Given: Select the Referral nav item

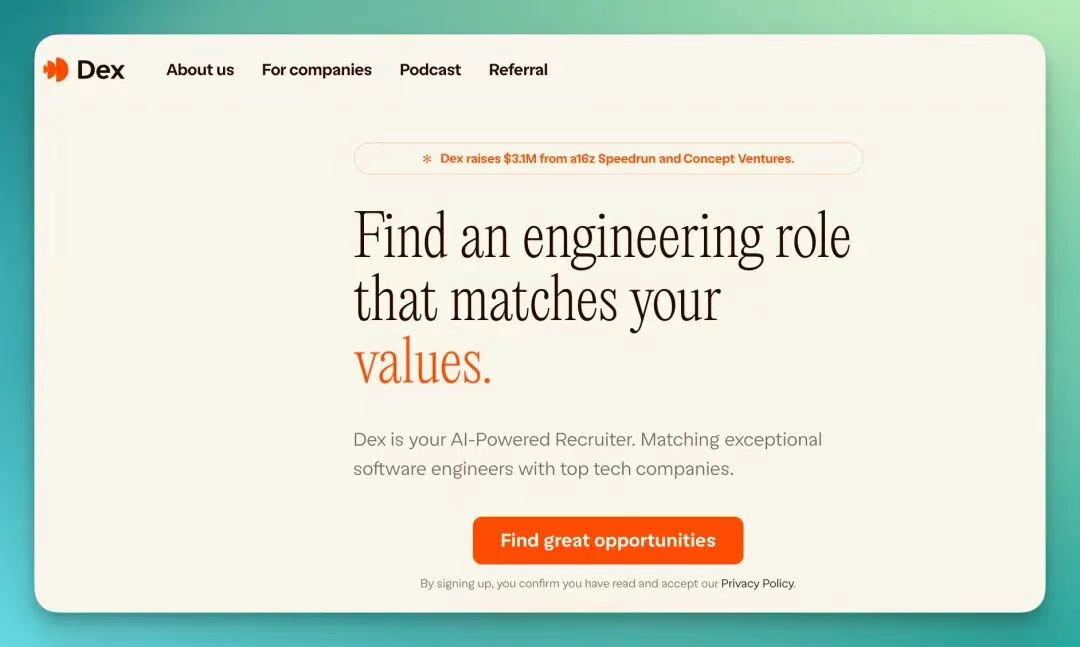Looking at the screenshot, I should pyautogui.click(x=518, y=70).
